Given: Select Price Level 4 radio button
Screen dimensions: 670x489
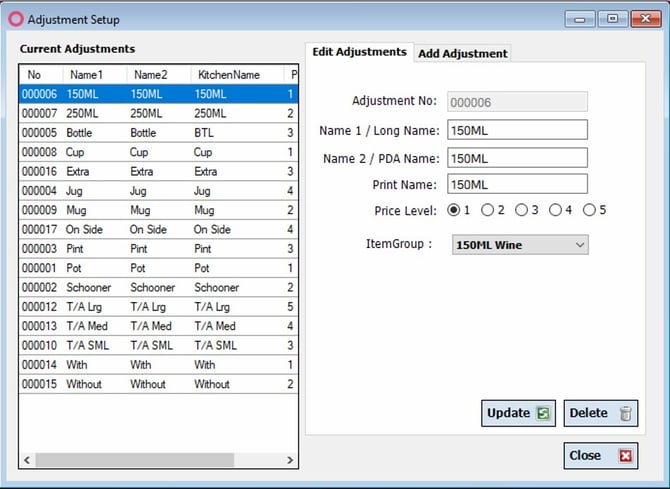Looking at the screenshot, I should (555, 210).
